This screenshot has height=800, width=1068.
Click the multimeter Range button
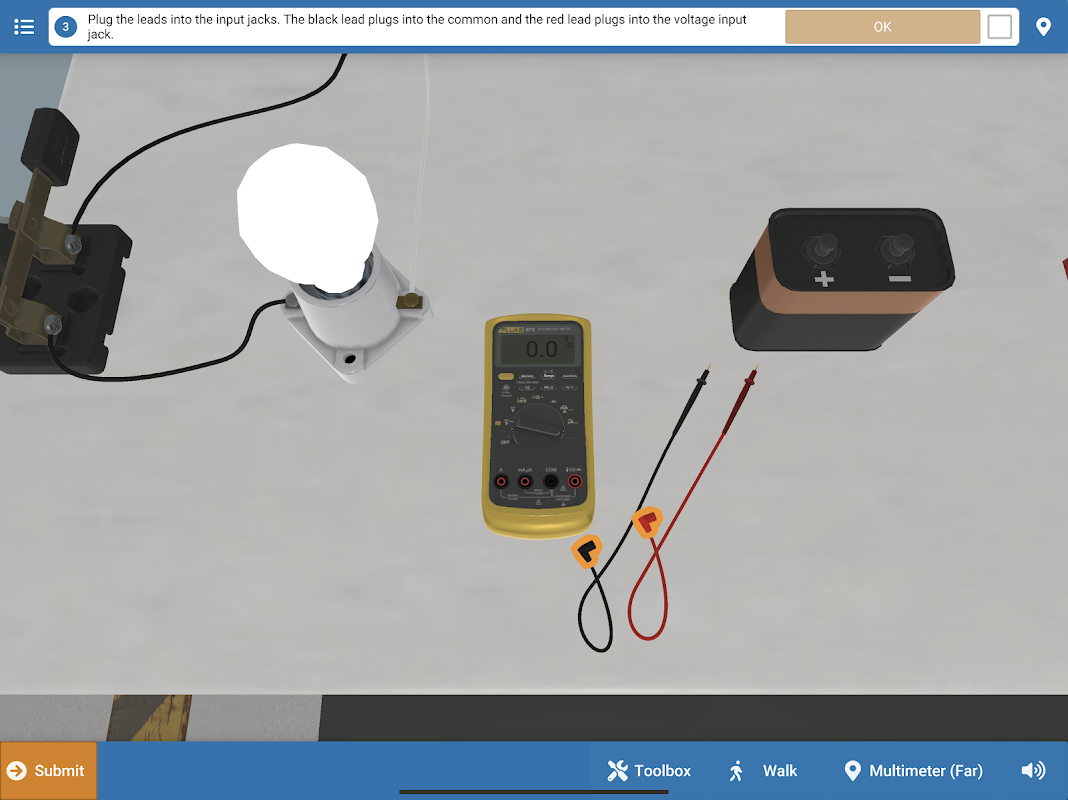548,376
